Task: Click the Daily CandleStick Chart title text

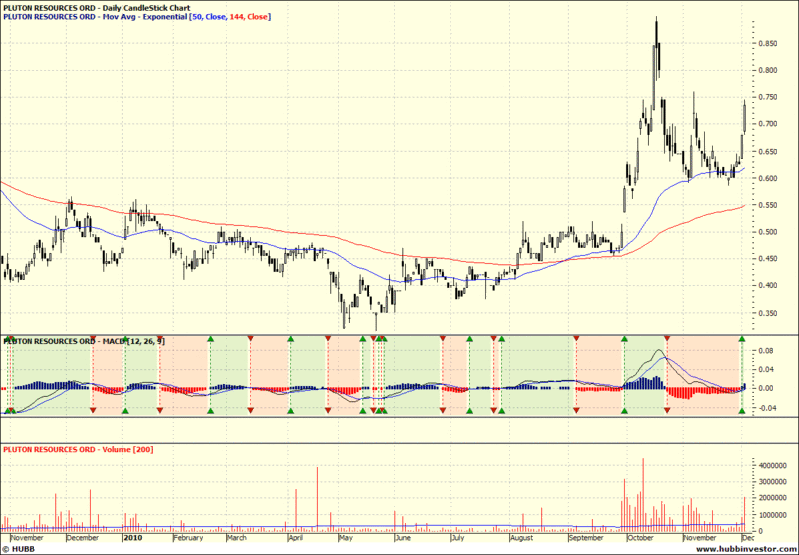Action: click(x=96, y=8)
